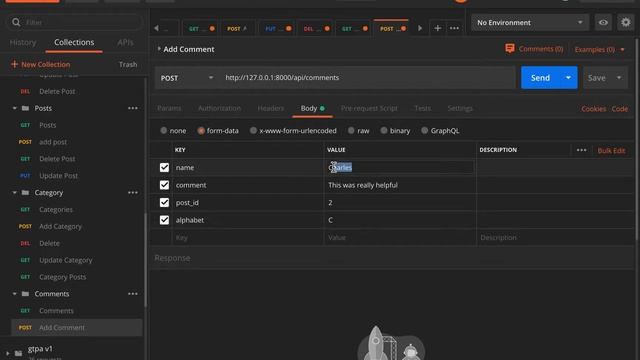Open the Headers tab
This screenshot has width=640, height=360.
(271, 108)
